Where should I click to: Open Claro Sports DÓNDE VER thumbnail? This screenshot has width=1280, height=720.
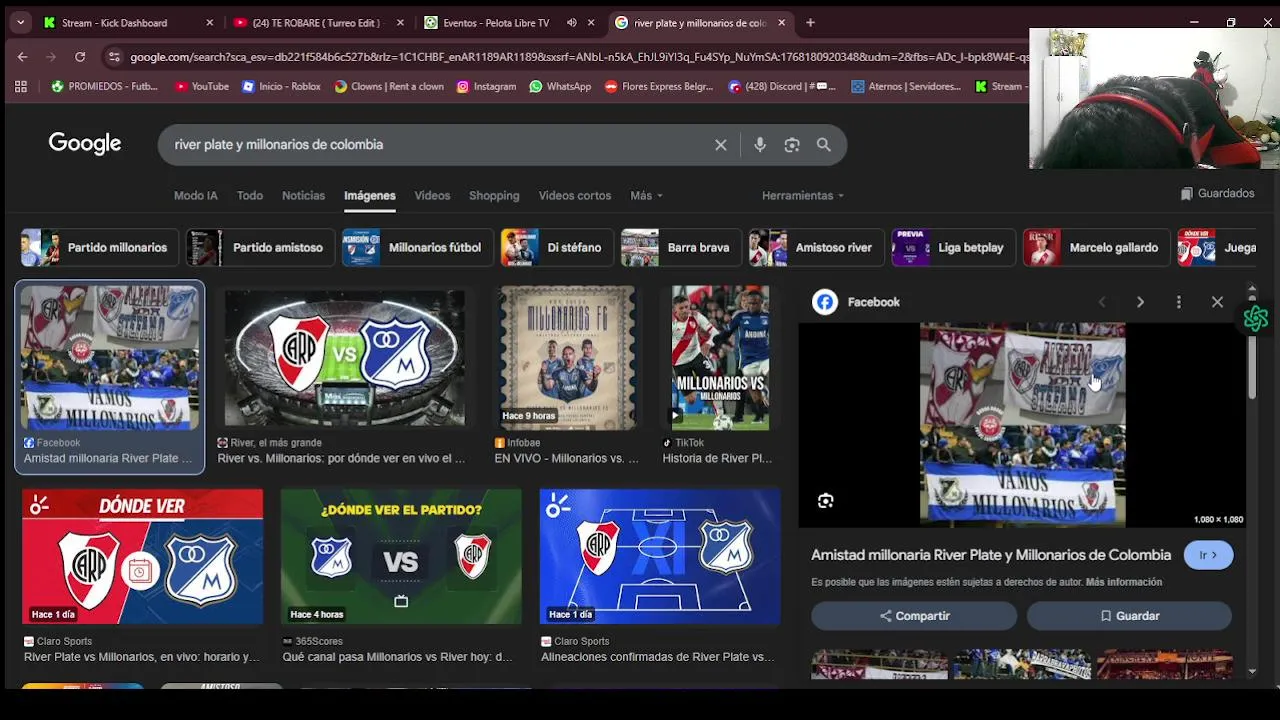pyautogui.click(x=143, y=557)
